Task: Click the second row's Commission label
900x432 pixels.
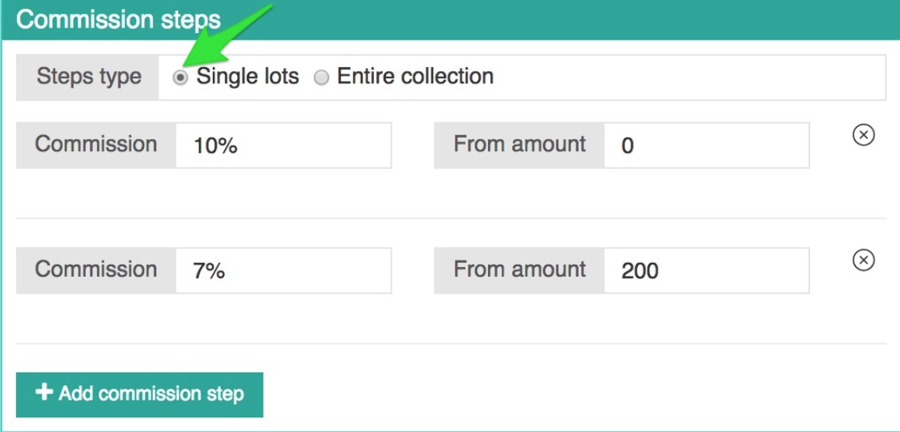Action: (x=96, y=269)
